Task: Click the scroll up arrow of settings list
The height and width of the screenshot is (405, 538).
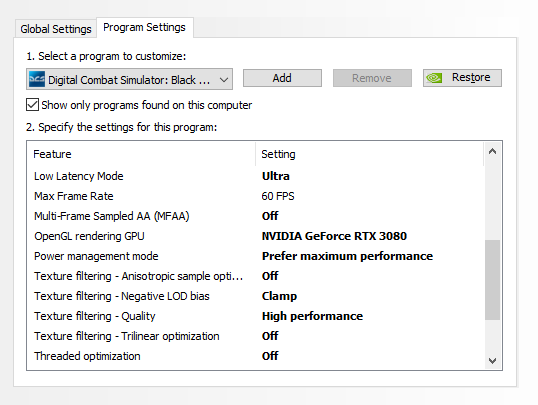Action: (492, 151)
